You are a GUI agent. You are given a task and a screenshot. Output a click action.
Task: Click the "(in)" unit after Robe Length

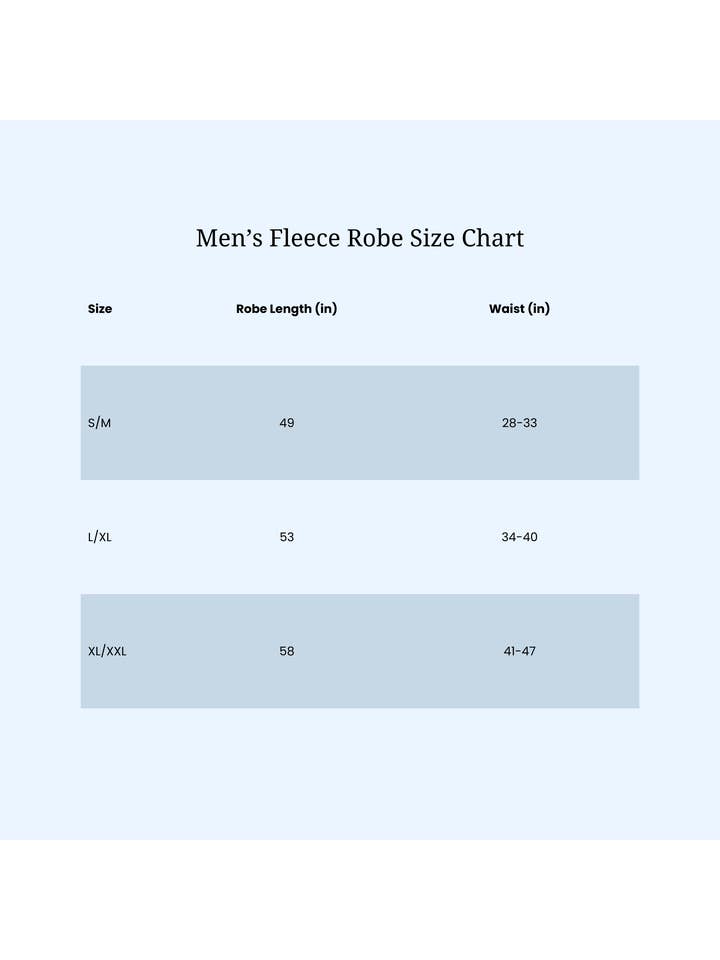(326, 309)
